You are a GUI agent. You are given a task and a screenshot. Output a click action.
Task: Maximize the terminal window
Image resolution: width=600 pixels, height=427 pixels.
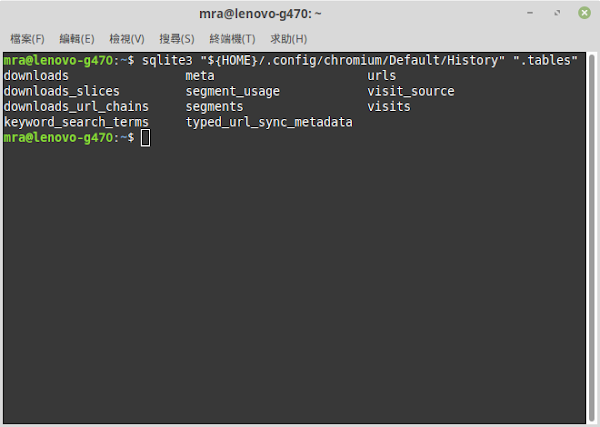point(557,13)
